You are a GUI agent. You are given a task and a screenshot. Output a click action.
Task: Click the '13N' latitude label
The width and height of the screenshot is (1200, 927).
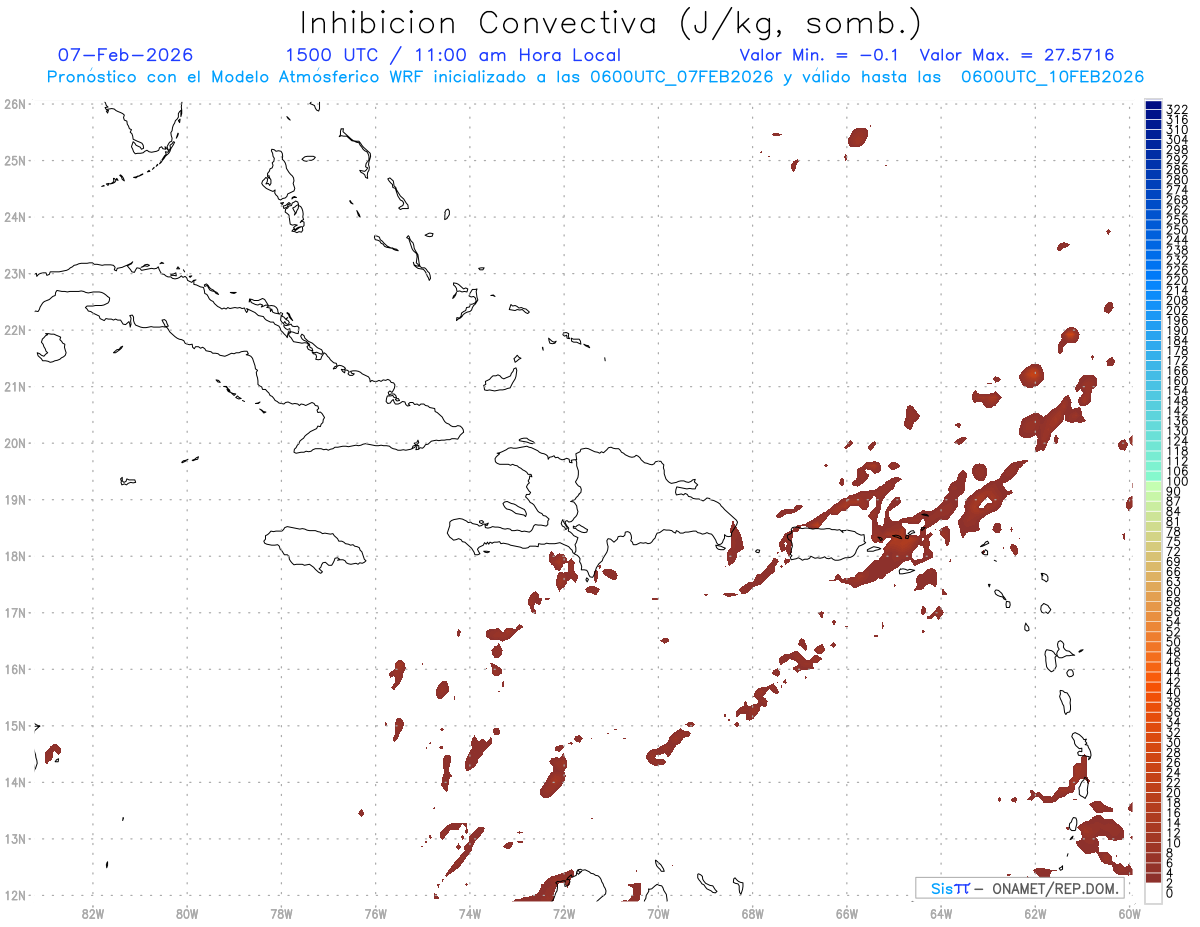point(14,838)
